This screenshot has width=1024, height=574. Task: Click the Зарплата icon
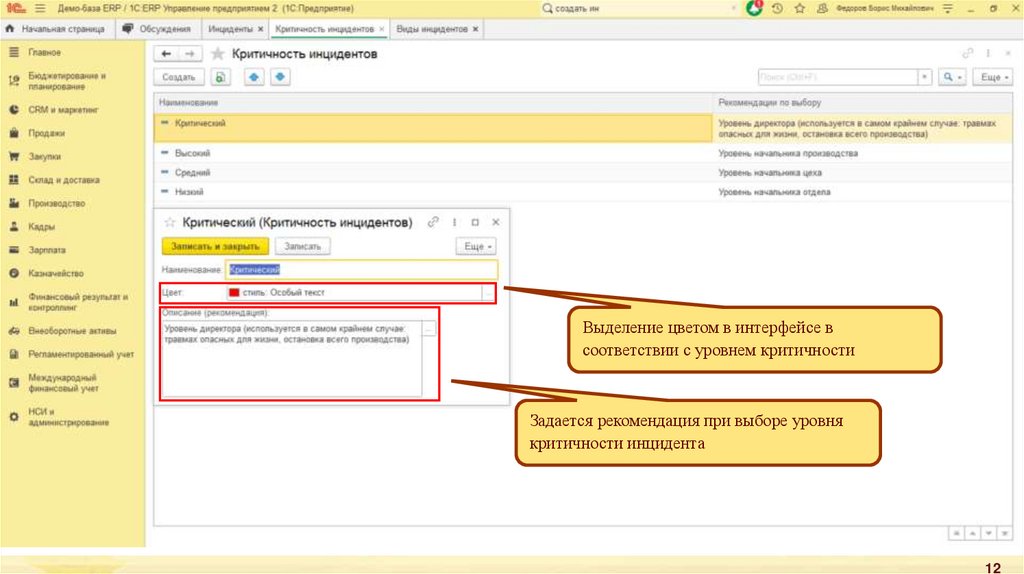[14, 249]
